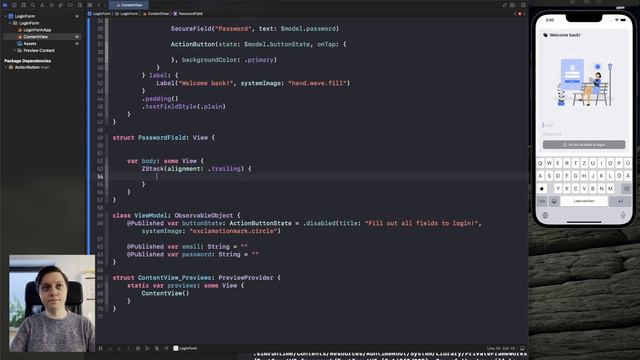Pause program execution in debug bar

point(100,348)
